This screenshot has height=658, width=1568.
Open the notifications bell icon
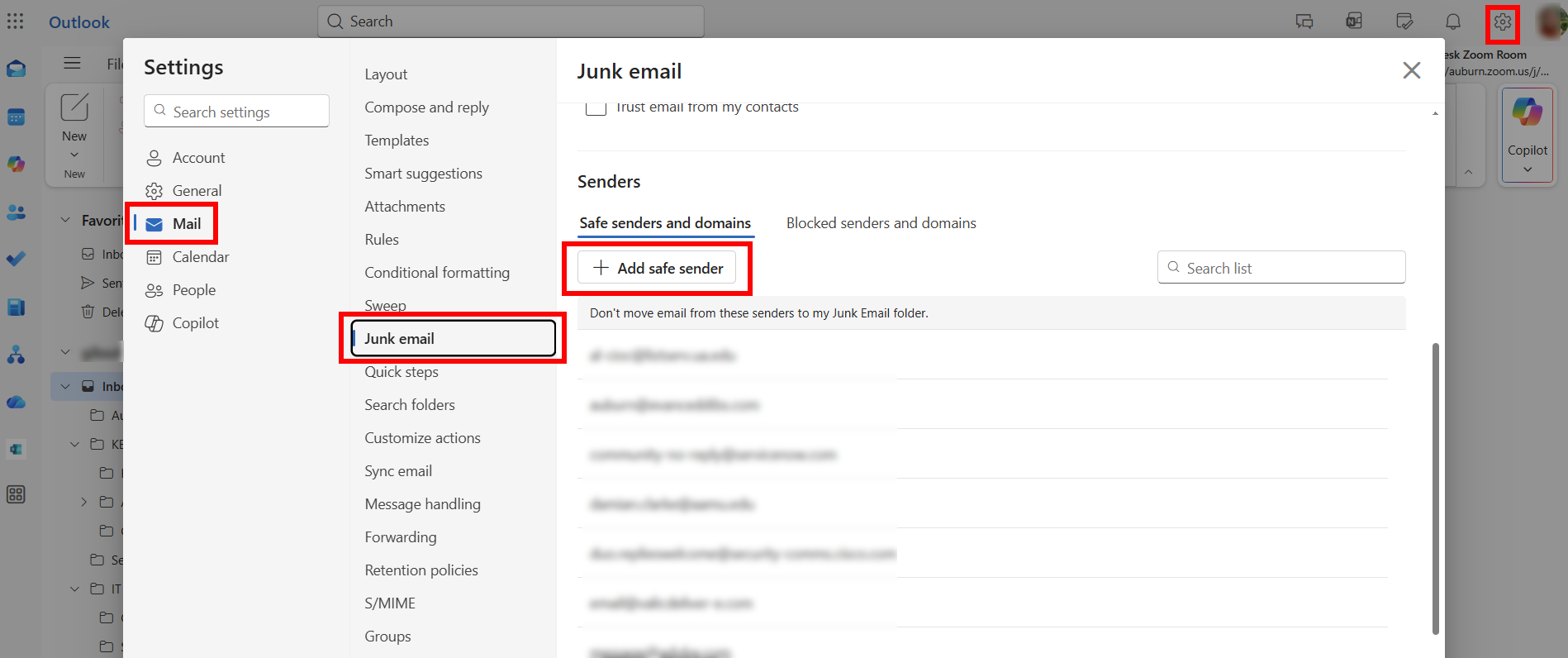click(1453, 21)
